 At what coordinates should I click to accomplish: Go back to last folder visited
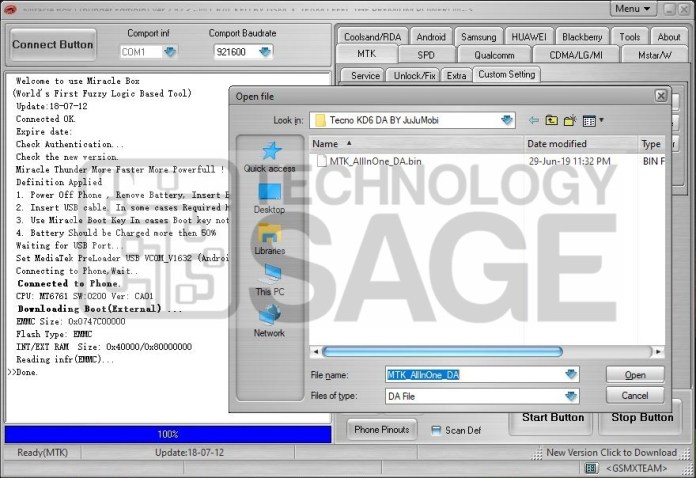(x=534, y=120)
